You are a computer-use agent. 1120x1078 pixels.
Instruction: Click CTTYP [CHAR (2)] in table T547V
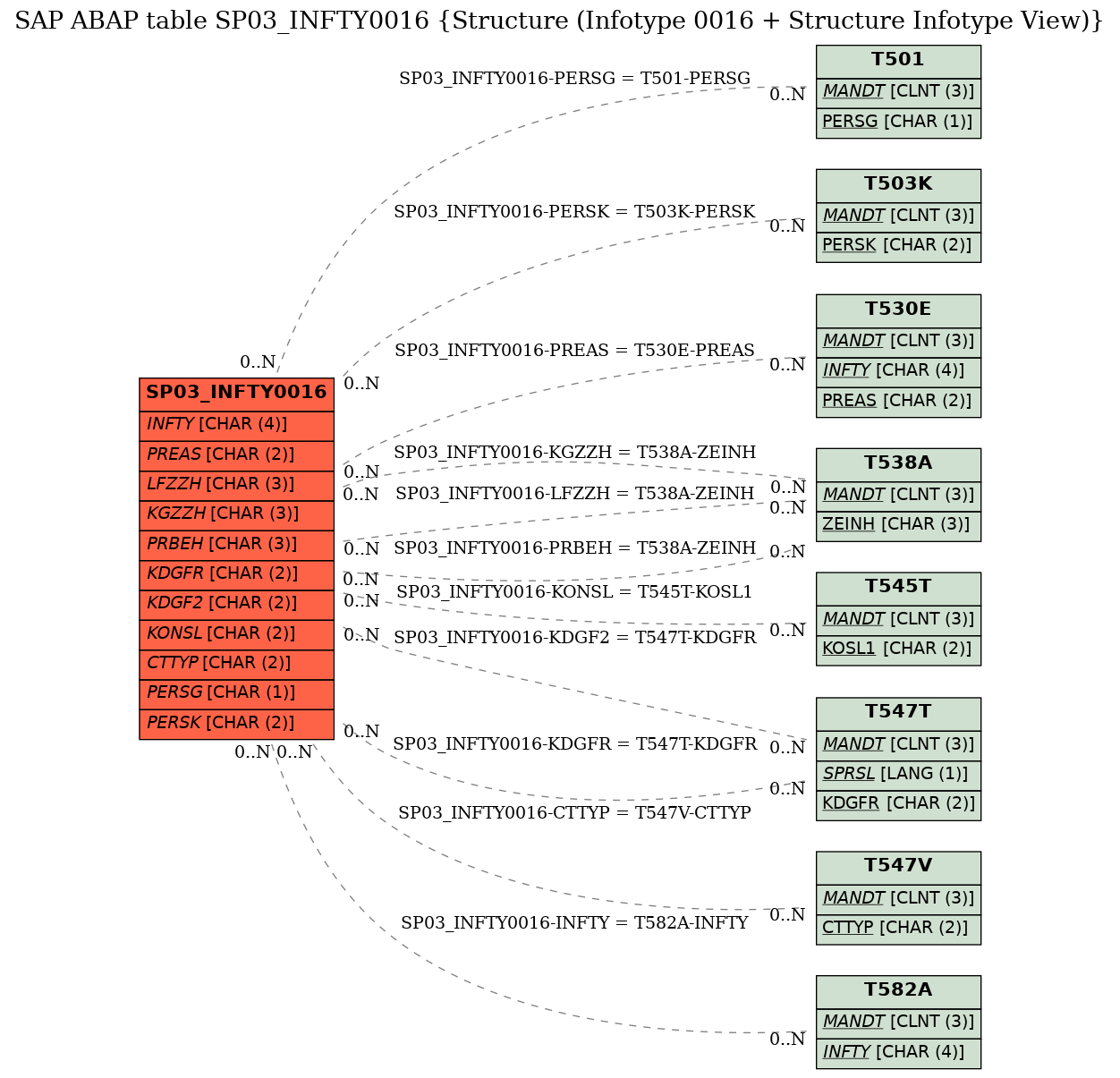[898, 929]
